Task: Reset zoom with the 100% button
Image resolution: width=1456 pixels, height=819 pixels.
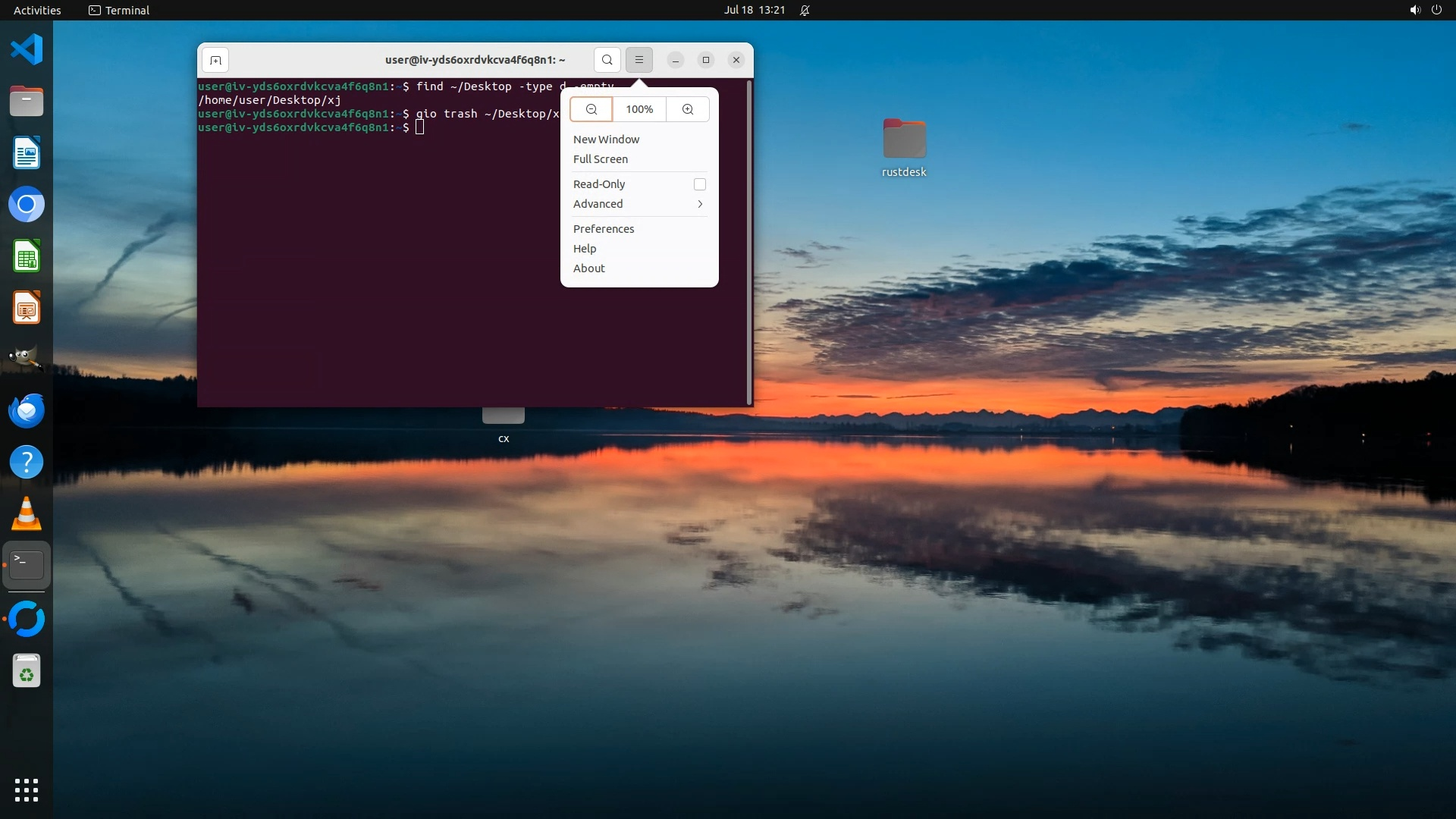Action: [639, 109]
